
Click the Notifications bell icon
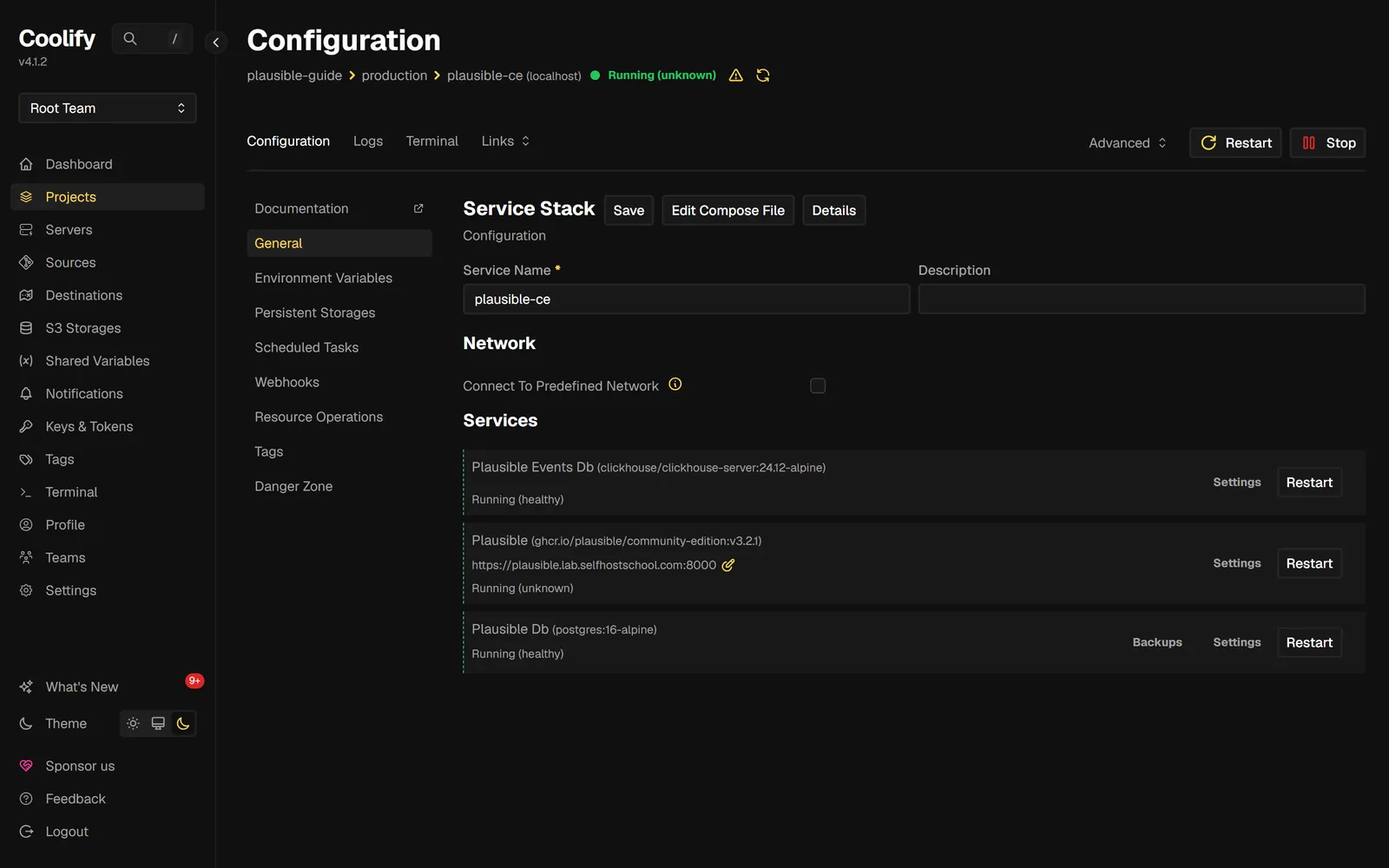[26, 393]
